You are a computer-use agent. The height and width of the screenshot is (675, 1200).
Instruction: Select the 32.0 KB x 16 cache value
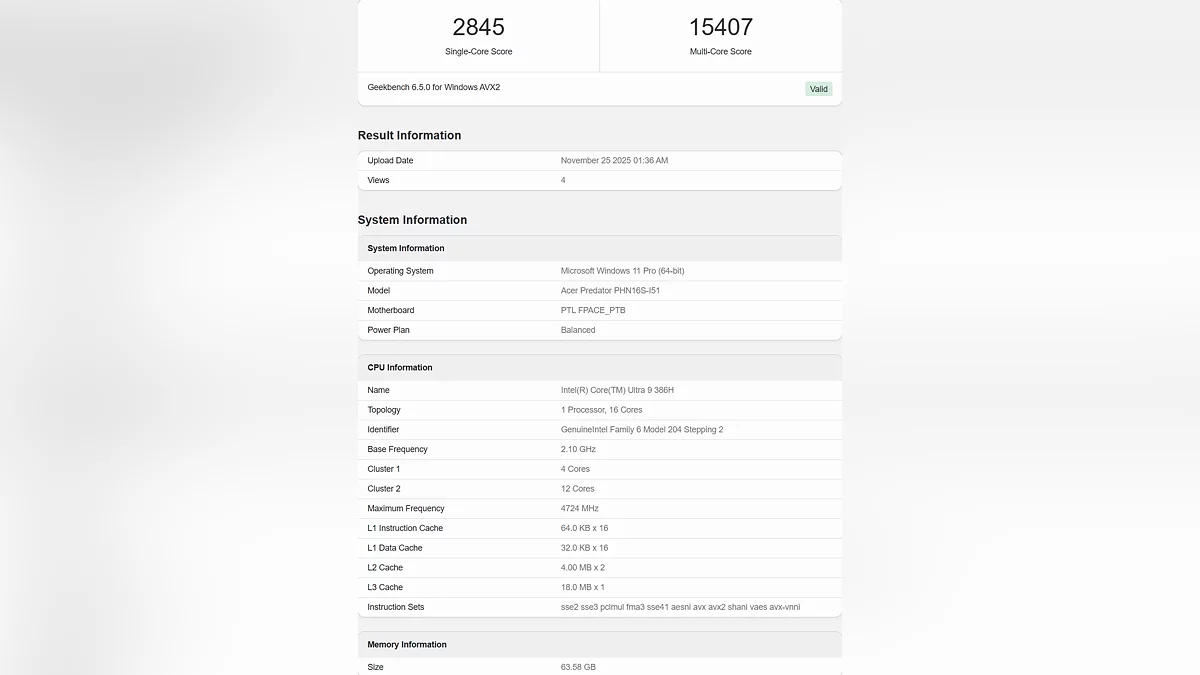(585, 548)
